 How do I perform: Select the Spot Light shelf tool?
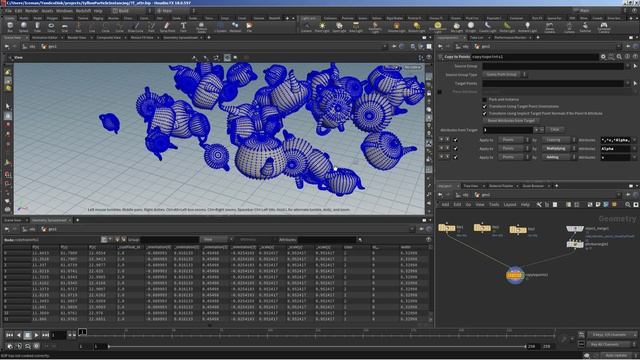pos(339,27)
